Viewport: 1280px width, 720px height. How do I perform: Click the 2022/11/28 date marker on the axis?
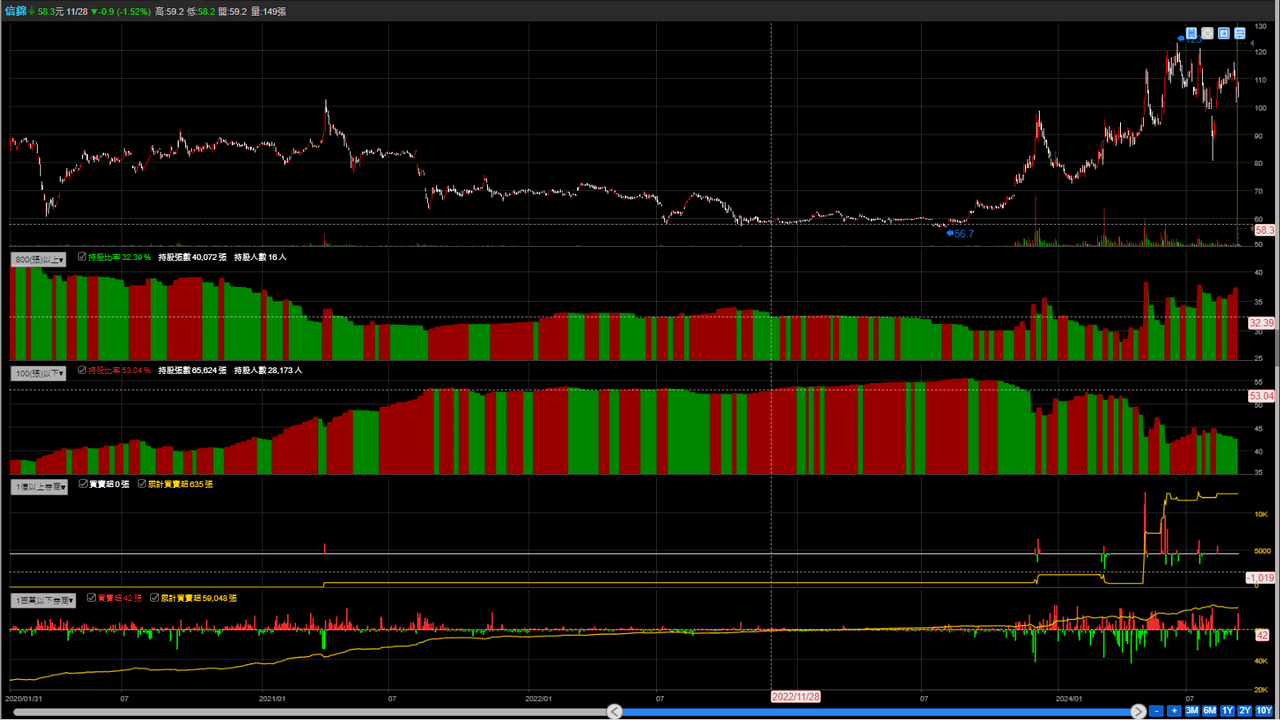coord(795,696)
